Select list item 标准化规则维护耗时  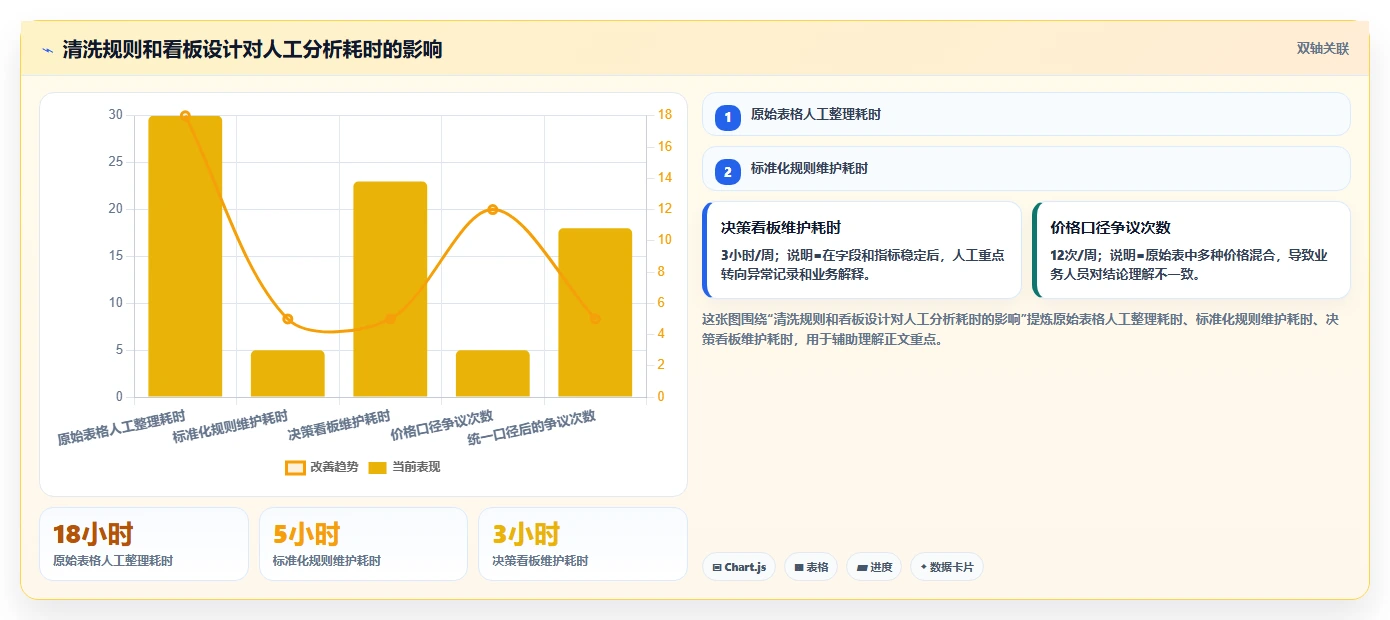pos(1026,168)
